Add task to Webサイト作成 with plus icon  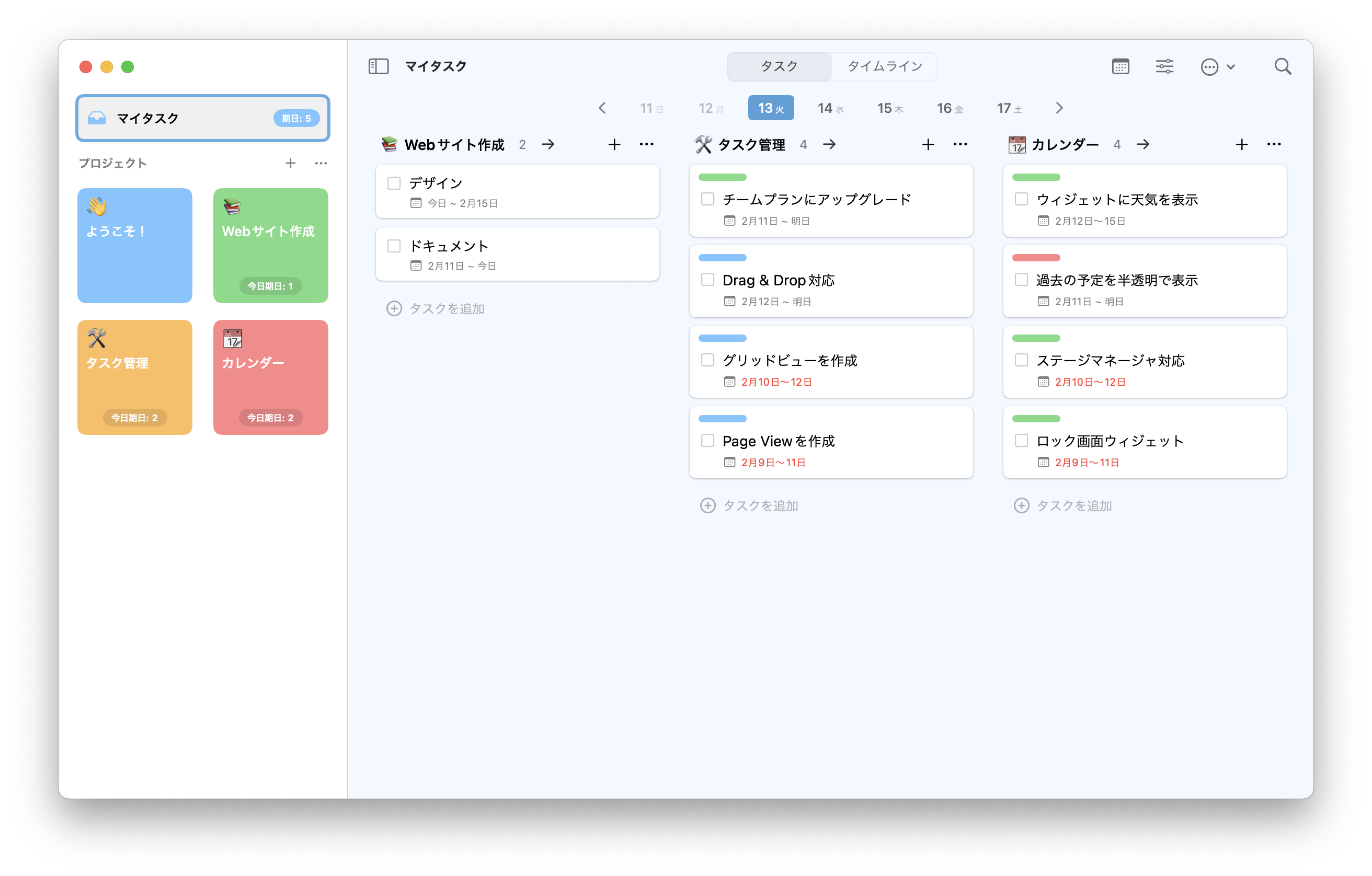tap(614, 145)
